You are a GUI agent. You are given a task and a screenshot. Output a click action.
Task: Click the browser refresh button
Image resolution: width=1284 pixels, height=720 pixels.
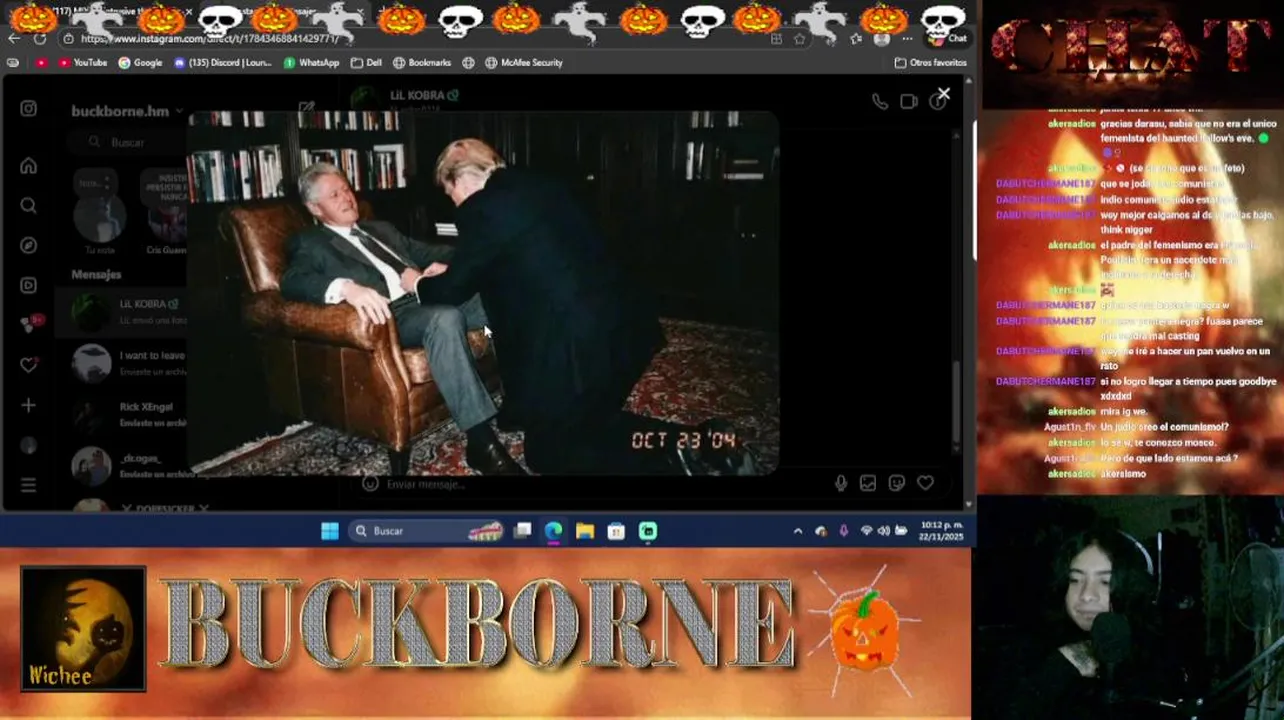(40, 38)
